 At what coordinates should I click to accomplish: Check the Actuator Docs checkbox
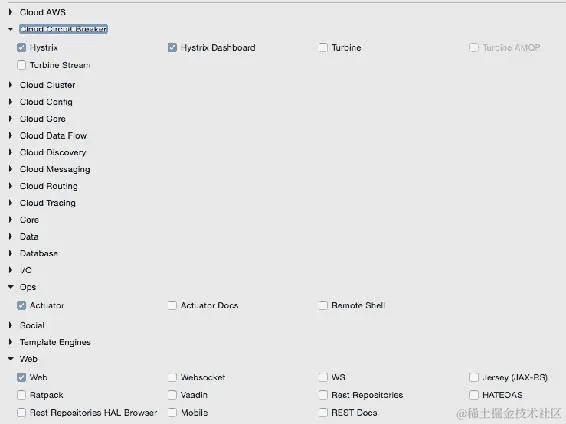(172, 306)
